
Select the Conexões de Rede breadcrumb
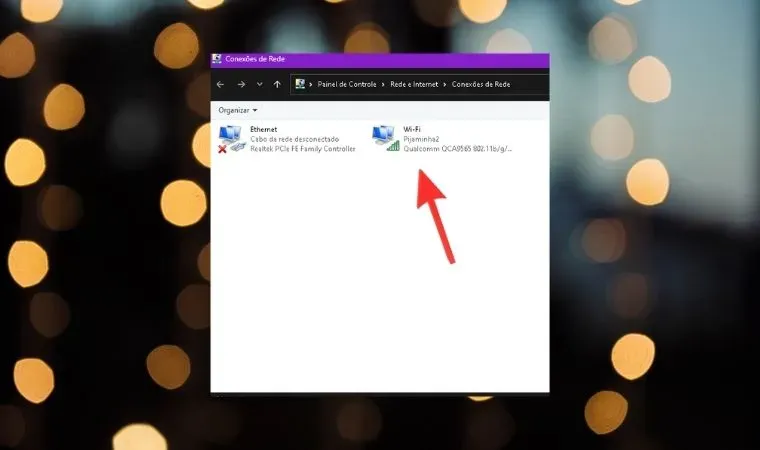[x=481, y=84]
